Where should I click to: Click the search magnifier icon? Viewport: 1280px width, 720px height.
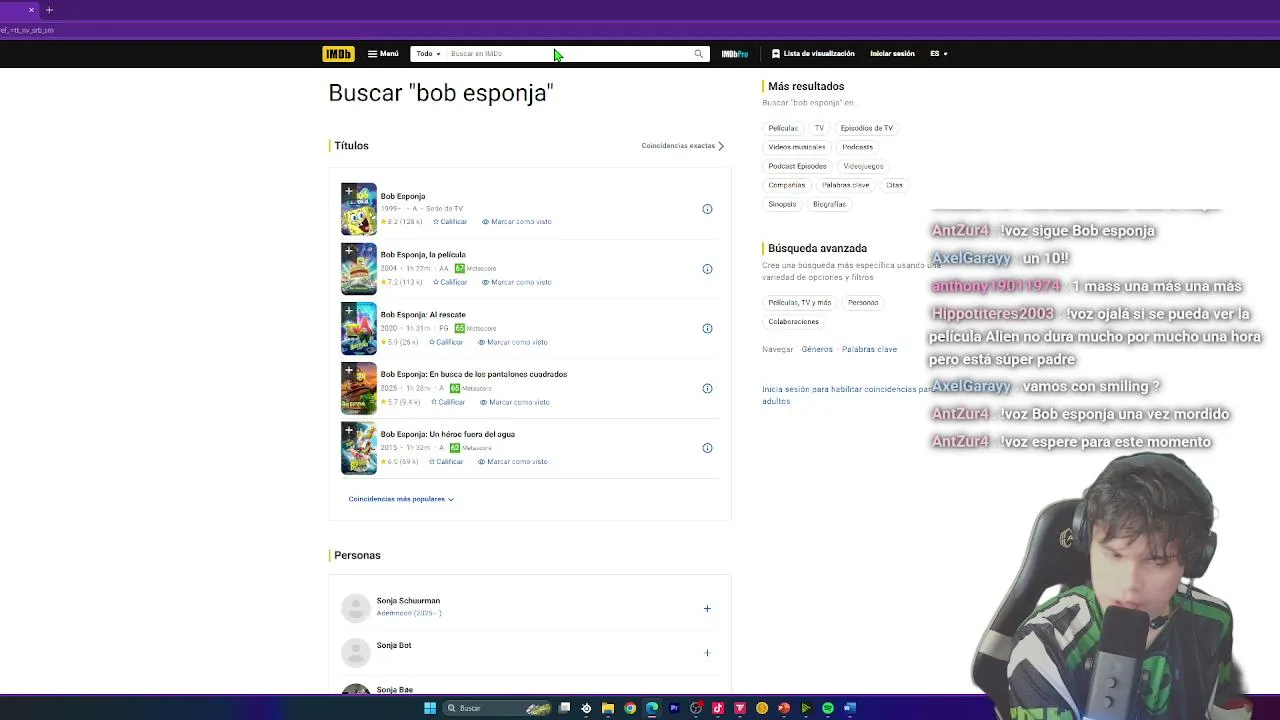coord(699,54)
